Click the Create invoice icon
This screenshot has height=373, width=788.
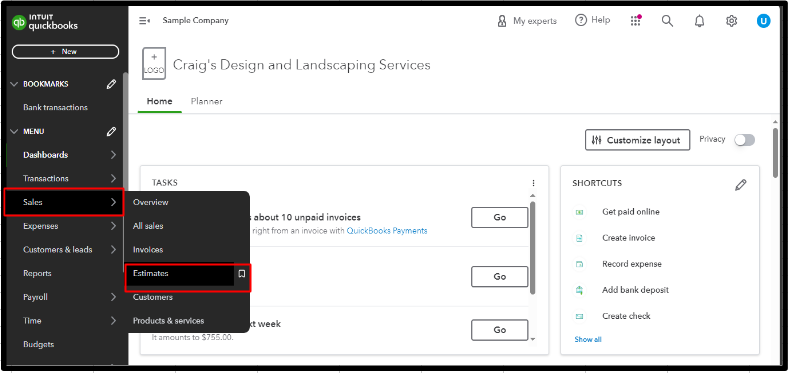pyautogui.click(x=579, y=238)
